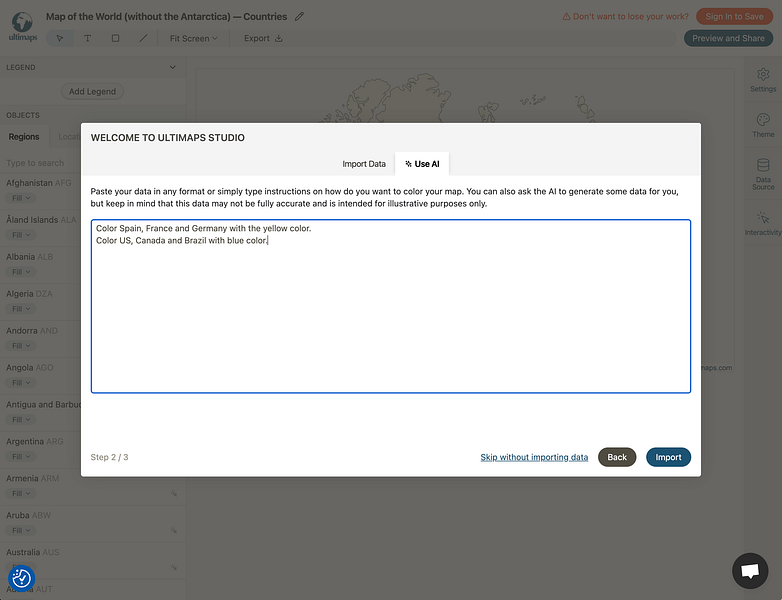Open the Theme palette panel
782x600 pixels.
pos(763,125)
